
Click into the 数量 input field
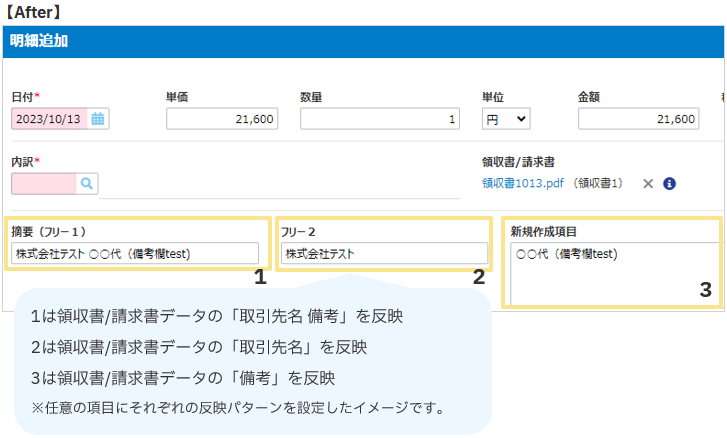click(x=380, y=119)
